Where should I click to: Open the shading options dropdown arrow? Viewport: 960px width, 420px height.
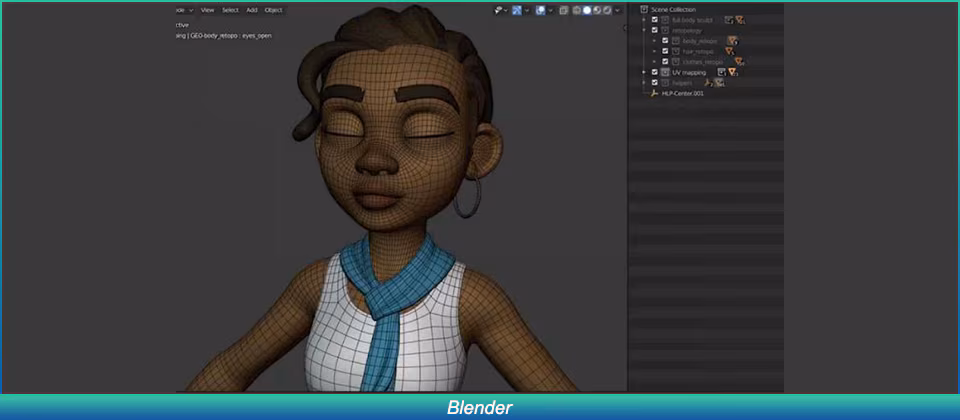coord(617,10)
